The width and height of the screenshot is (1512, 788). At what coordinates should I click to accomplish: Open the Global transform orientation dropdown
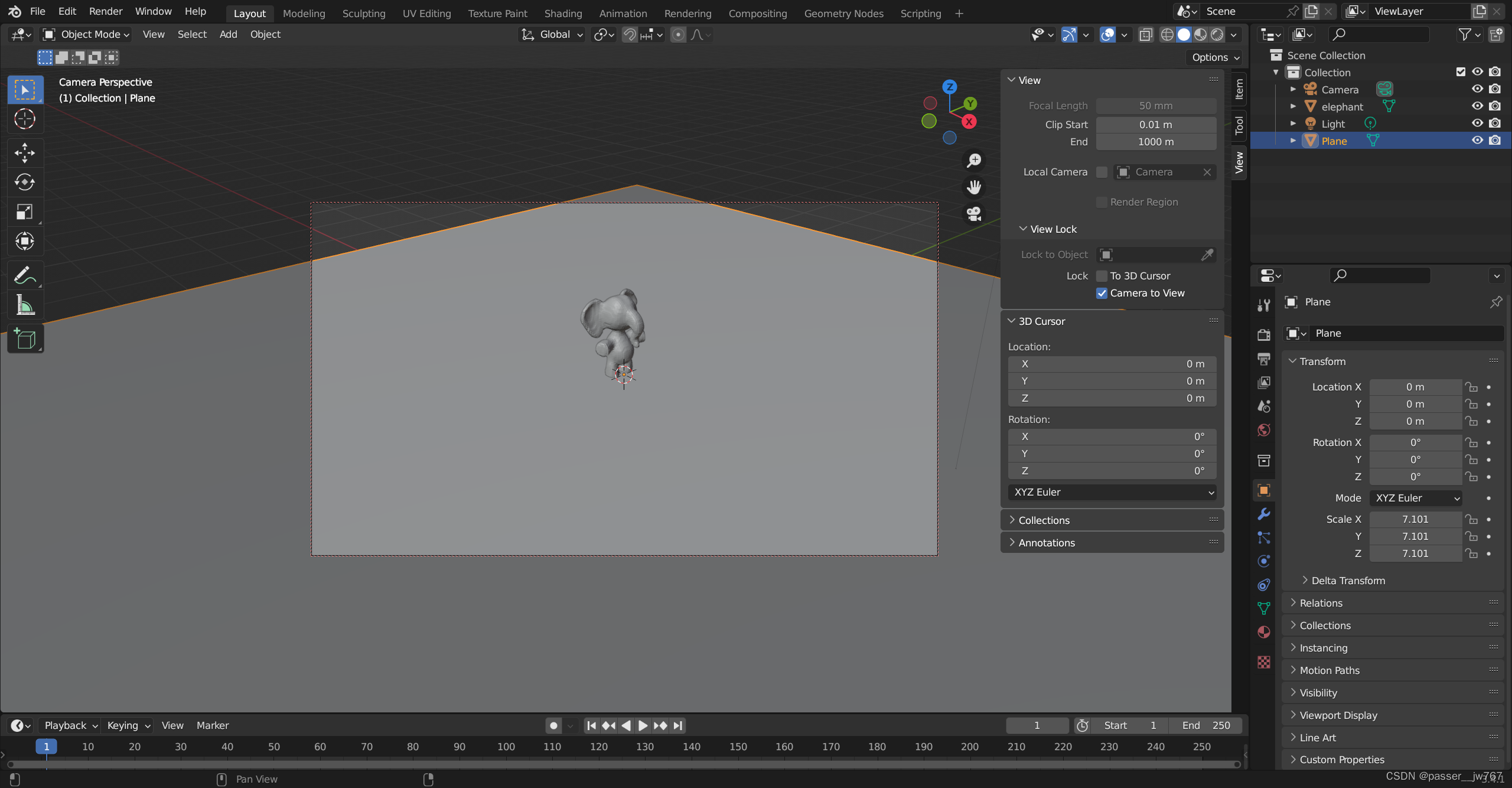(552, 34)
